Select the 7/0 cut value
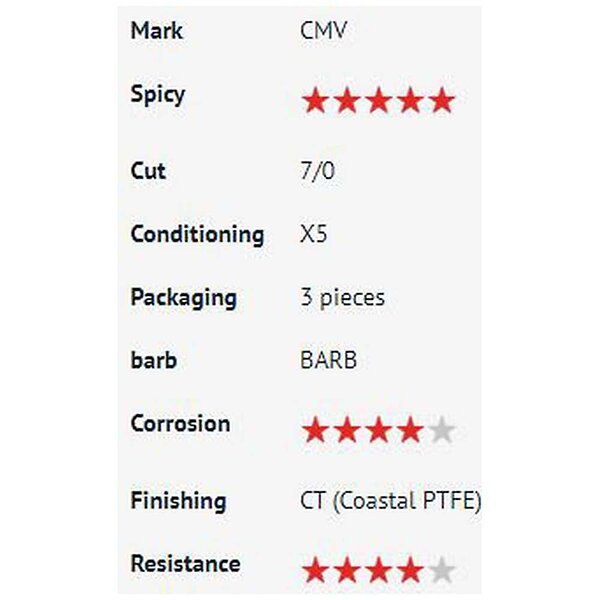Image resolution: width=600 pixels, height=600 pixels. click(x=317, y=171)
